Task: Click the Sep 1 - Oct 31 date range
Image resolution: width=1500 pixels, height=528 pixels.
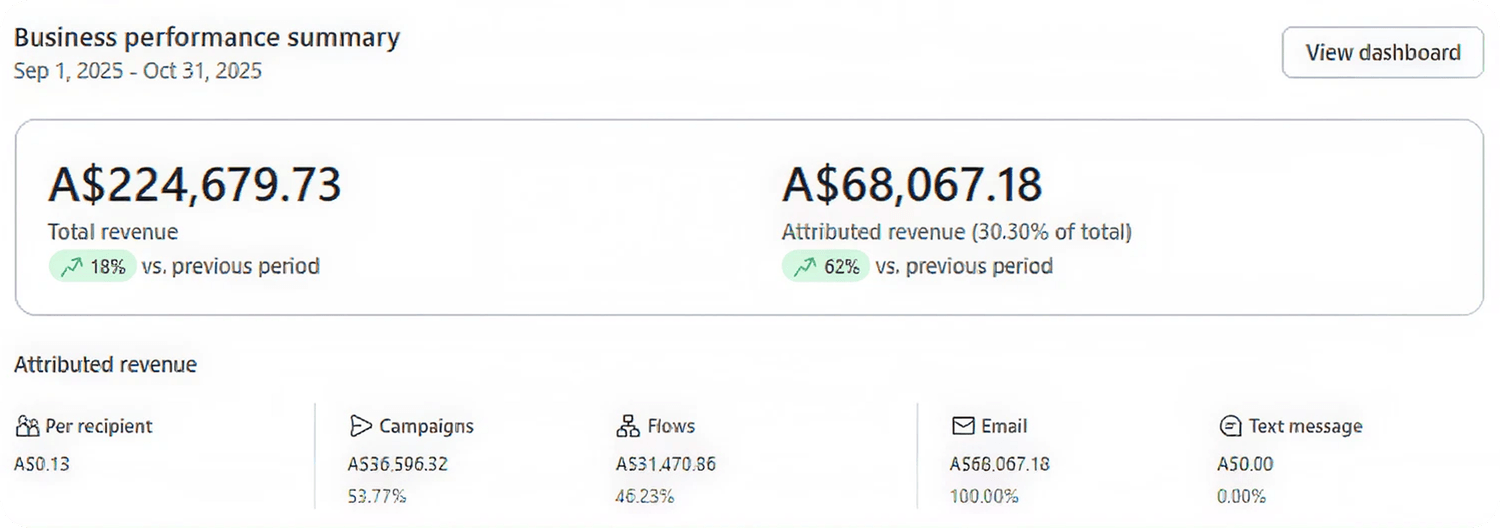Action: coord(138,71)
